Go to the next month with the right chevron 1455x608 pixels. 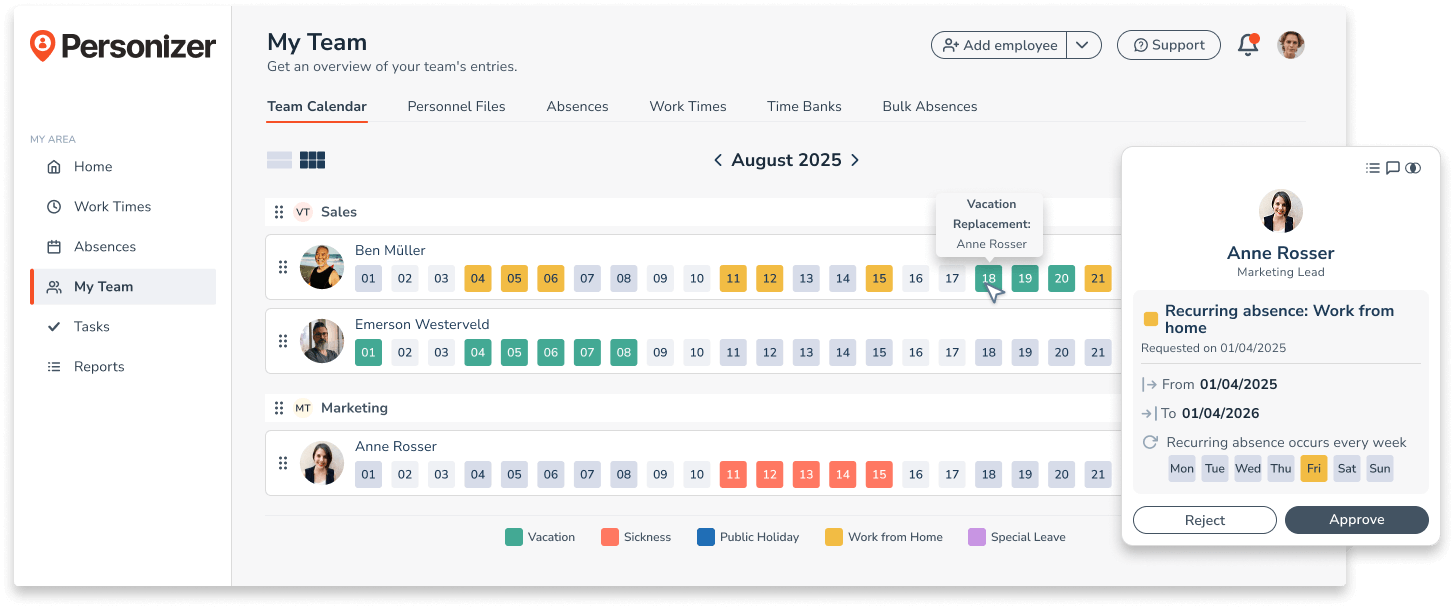[855, 159]
